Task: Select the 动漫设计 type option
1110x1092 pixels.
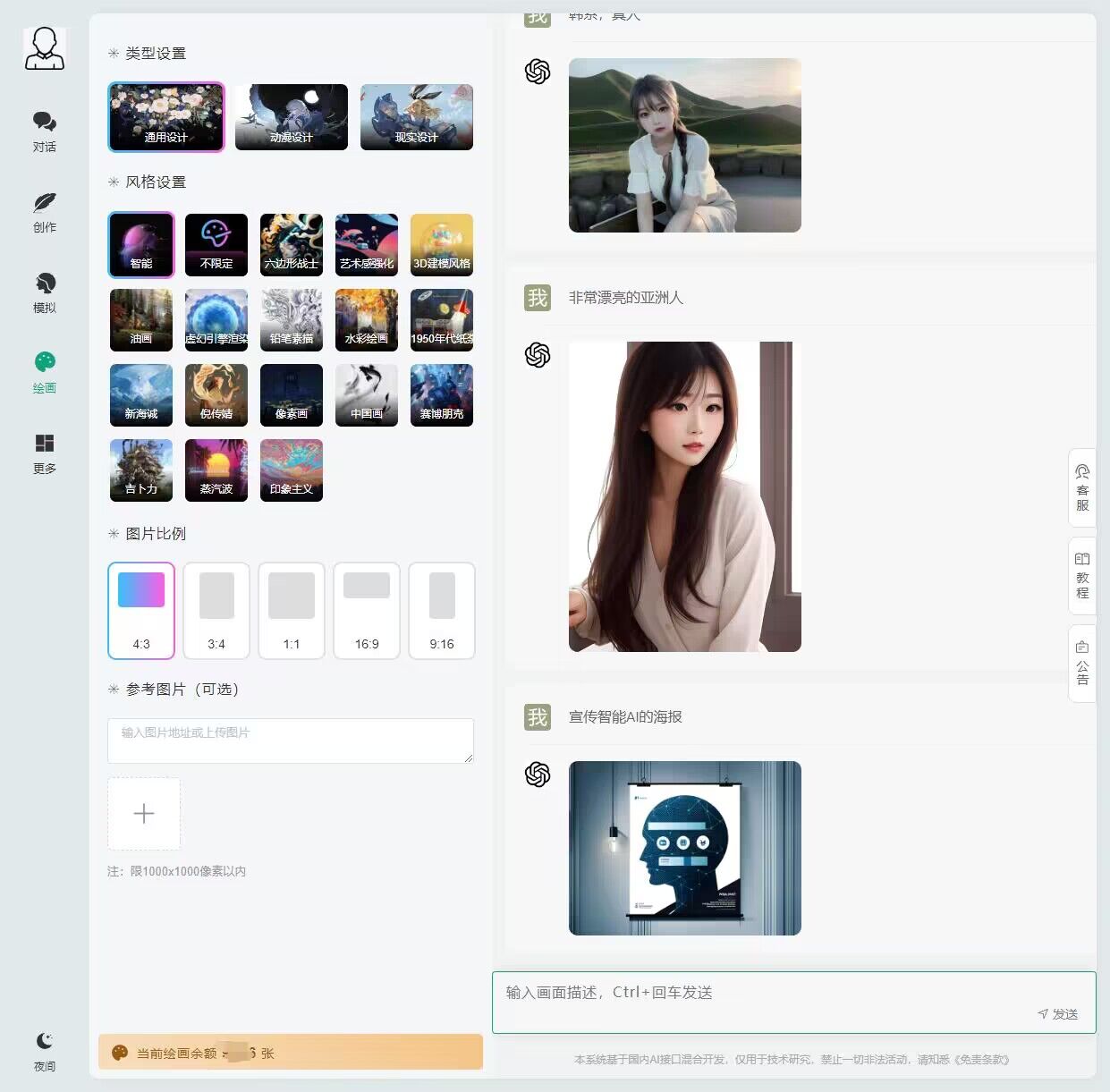Action: point(291,117)
